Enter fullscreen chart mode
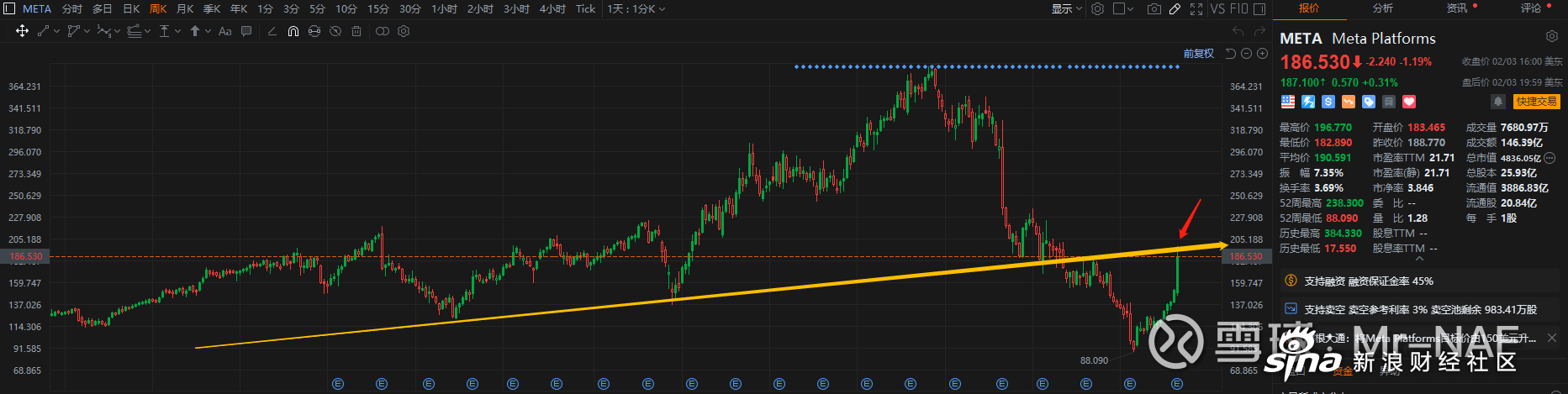The image size is (1568, 394). tap(1196, 8)
